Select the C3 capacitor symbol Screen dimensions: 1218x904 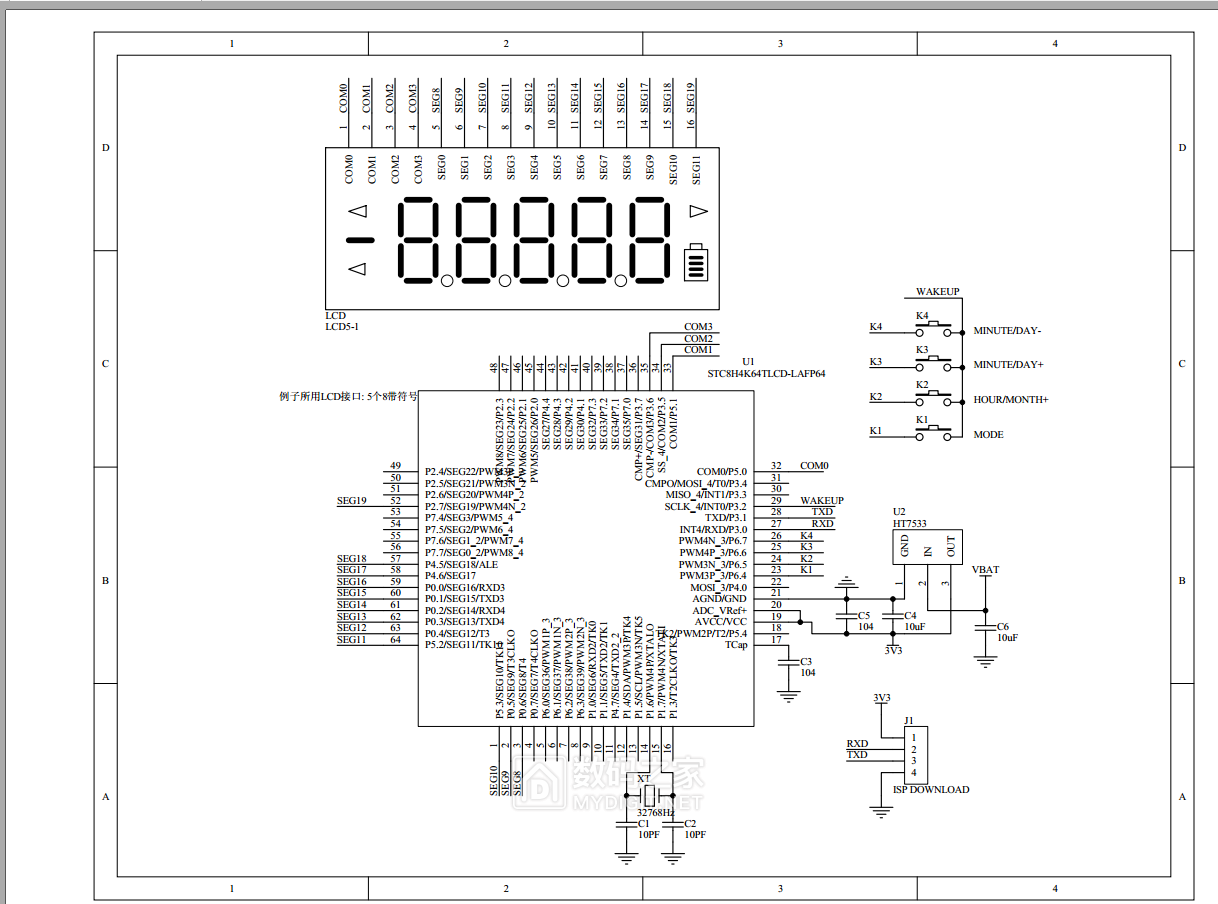point(789,663)
